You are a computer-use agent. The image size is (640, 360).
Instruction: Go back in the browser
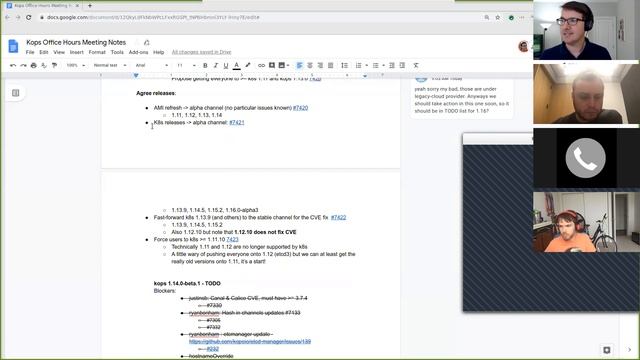tap(7, 18)
